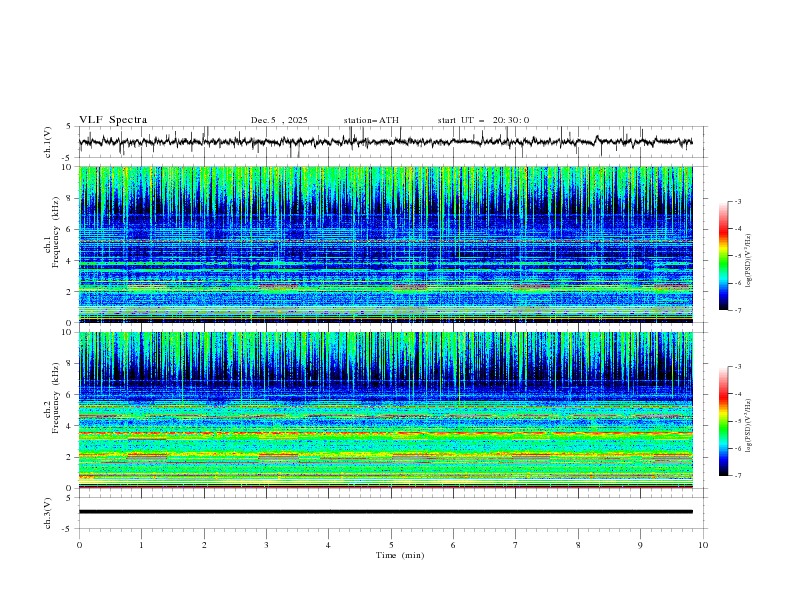The width and height of the screenshot is (792, 612).
Task: Click the time axis tick label "7"
Action: point(516,545)
